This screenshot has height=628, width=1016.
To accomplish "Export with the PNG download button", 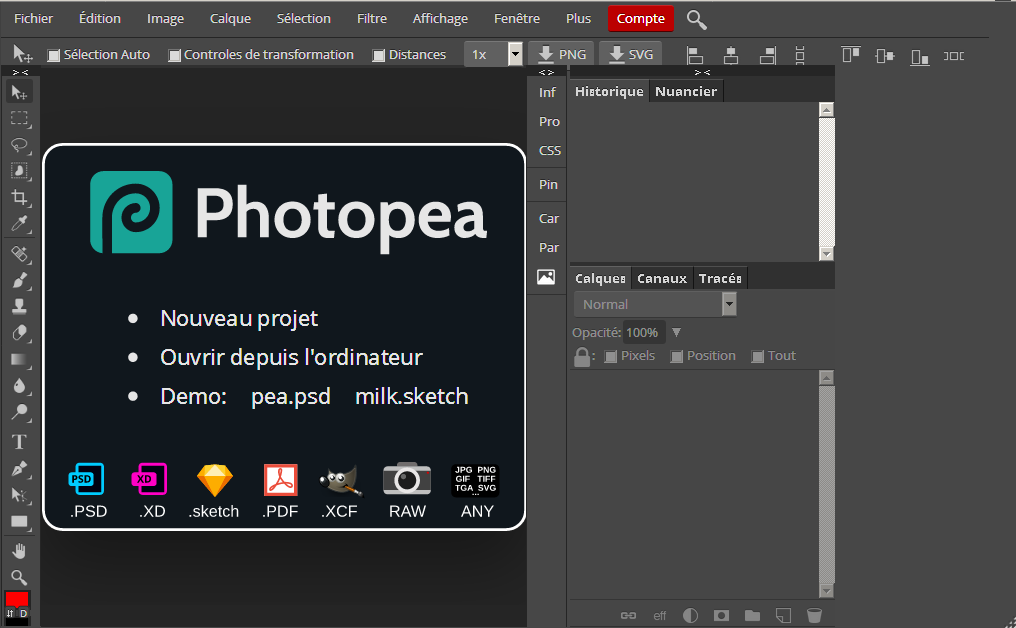I will (x=562, y=54).
